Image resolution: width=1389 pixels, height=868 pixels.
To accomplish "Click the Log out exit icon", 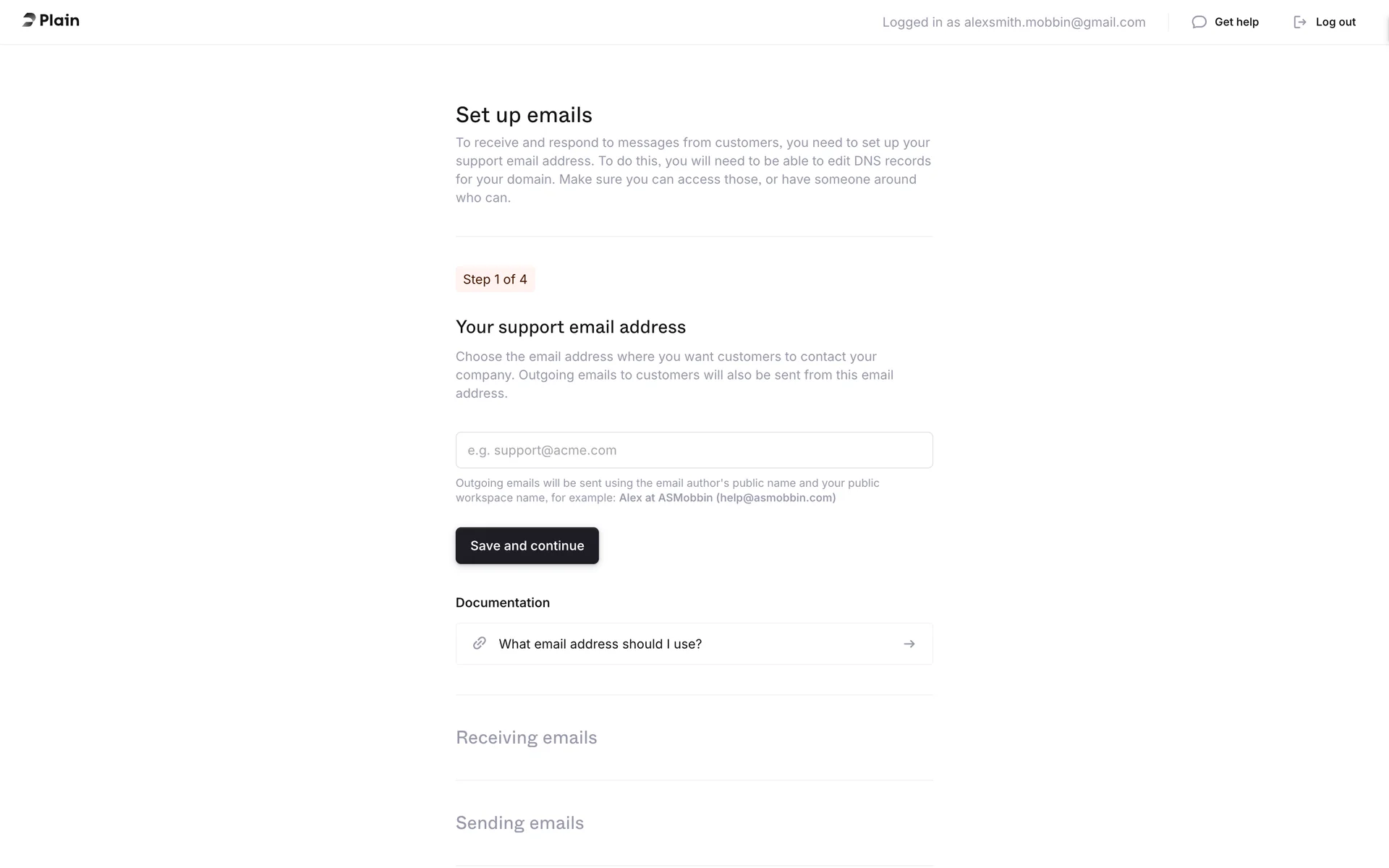I will 1300,22.
